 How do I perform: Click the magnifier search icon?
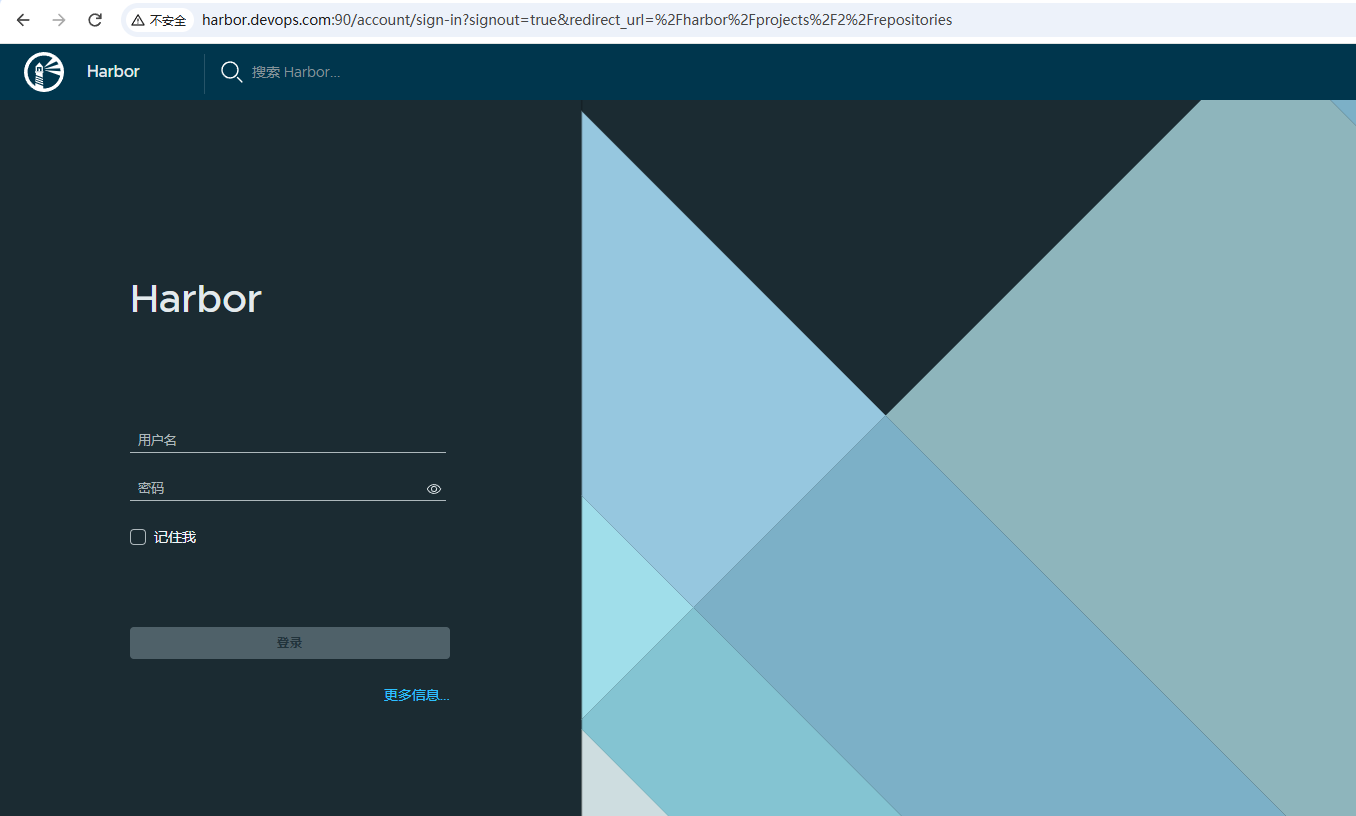pos(231,72)
